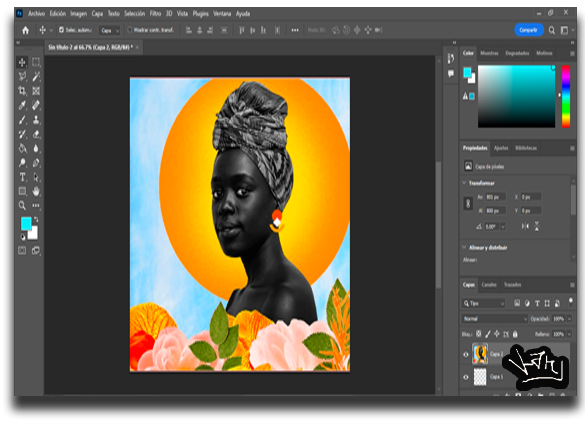The width and height of the screenshot is (585, 439).
Task: Collapse the 'Alinear y distribuir' section
Action: coord(464,247)
